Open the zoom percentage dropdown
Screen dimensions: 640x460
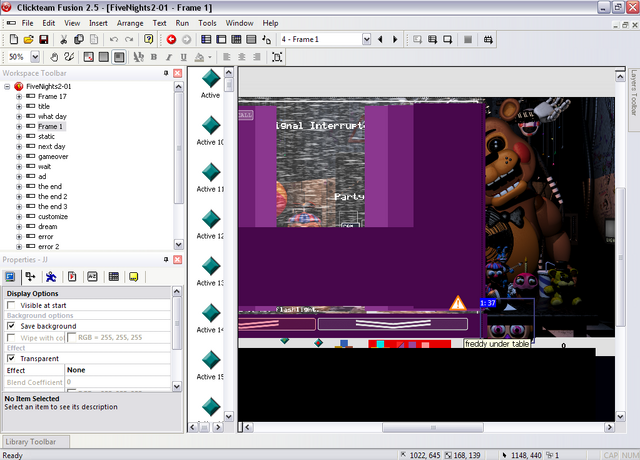coord(35,57)
